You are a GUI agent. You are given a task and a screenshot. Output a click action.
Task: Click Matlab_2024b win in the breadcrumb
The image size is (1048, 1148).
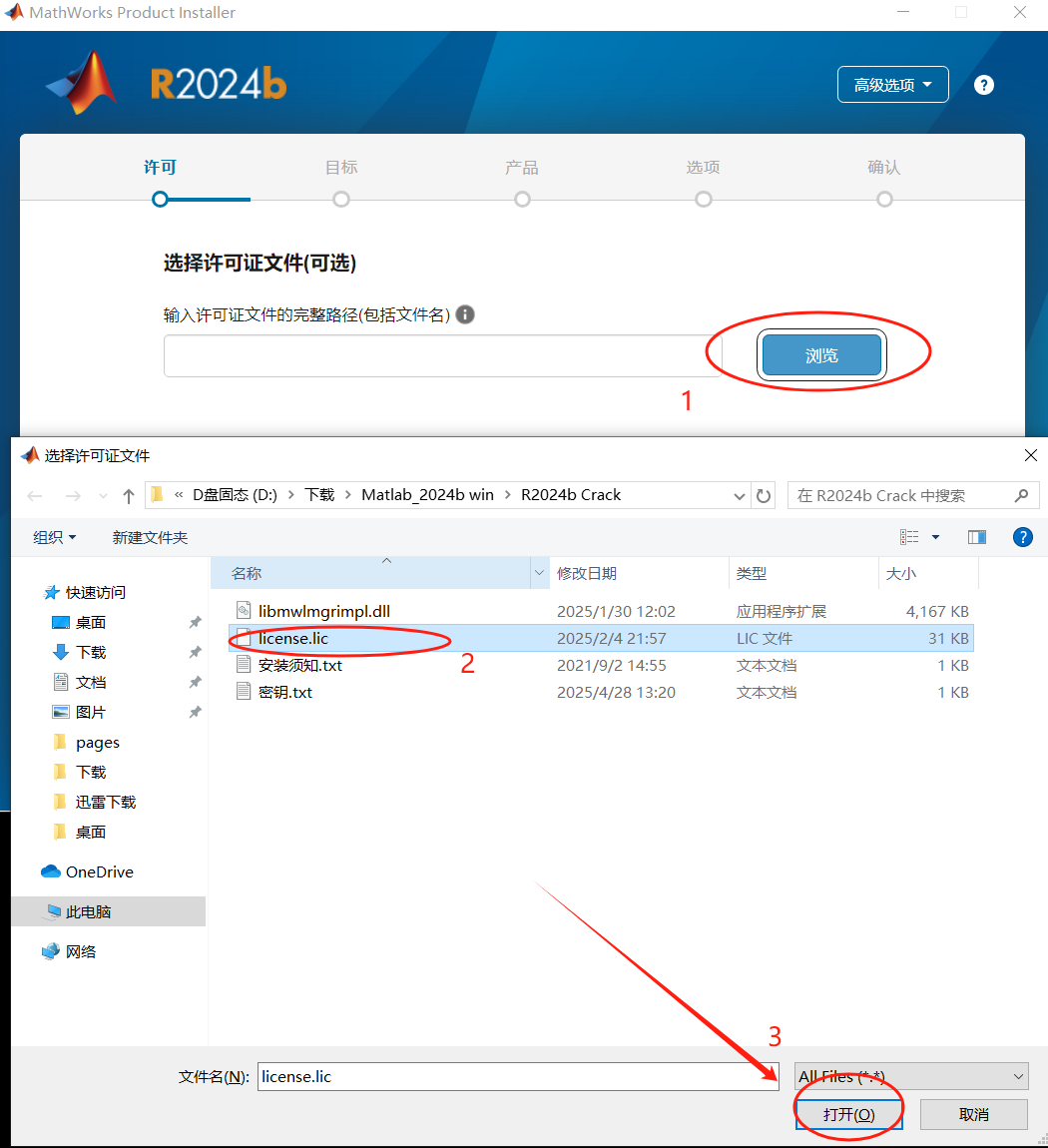pos(427,495)
